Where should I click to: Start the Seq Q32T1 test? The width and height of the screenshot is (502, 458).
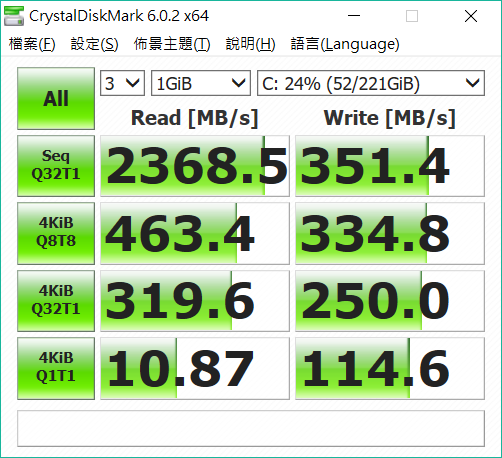pos(56,166)
